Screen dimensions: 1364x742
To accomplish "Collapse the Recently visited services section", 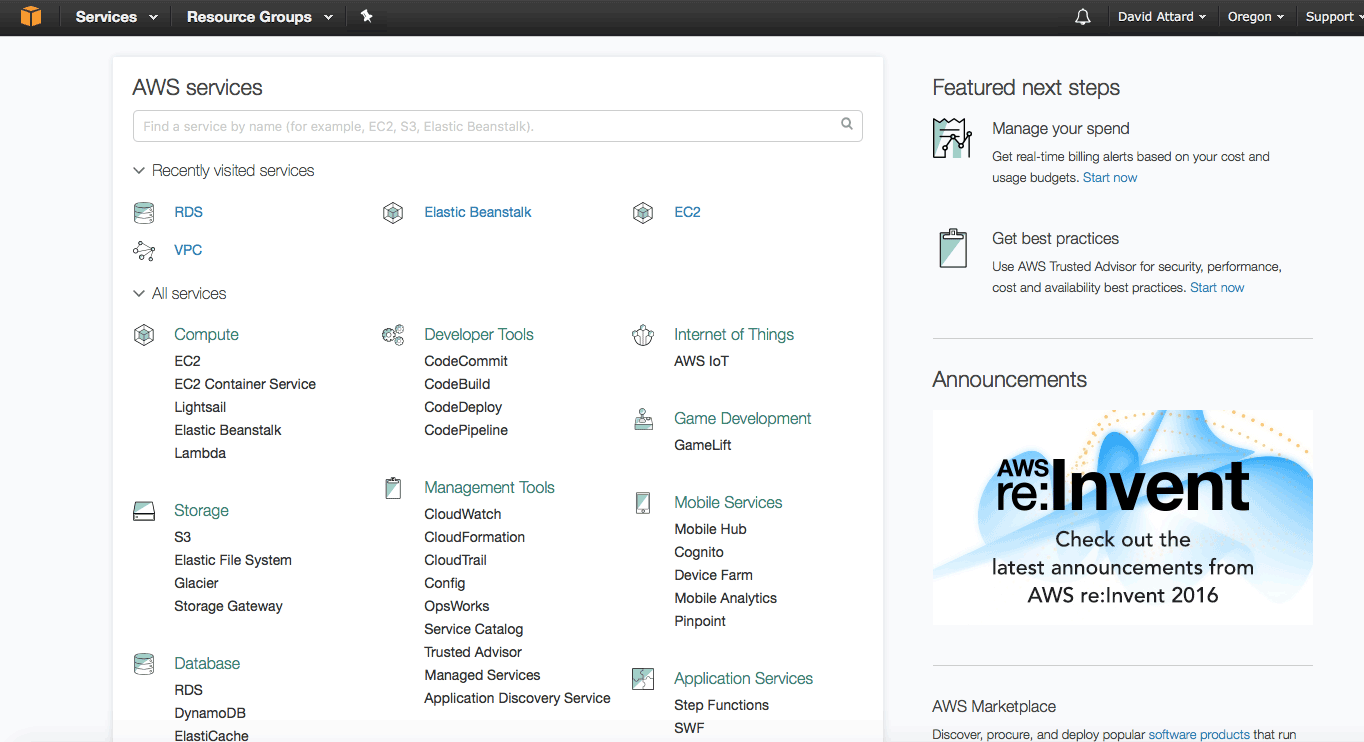I will pyautogui.click(x=139, y=170).
